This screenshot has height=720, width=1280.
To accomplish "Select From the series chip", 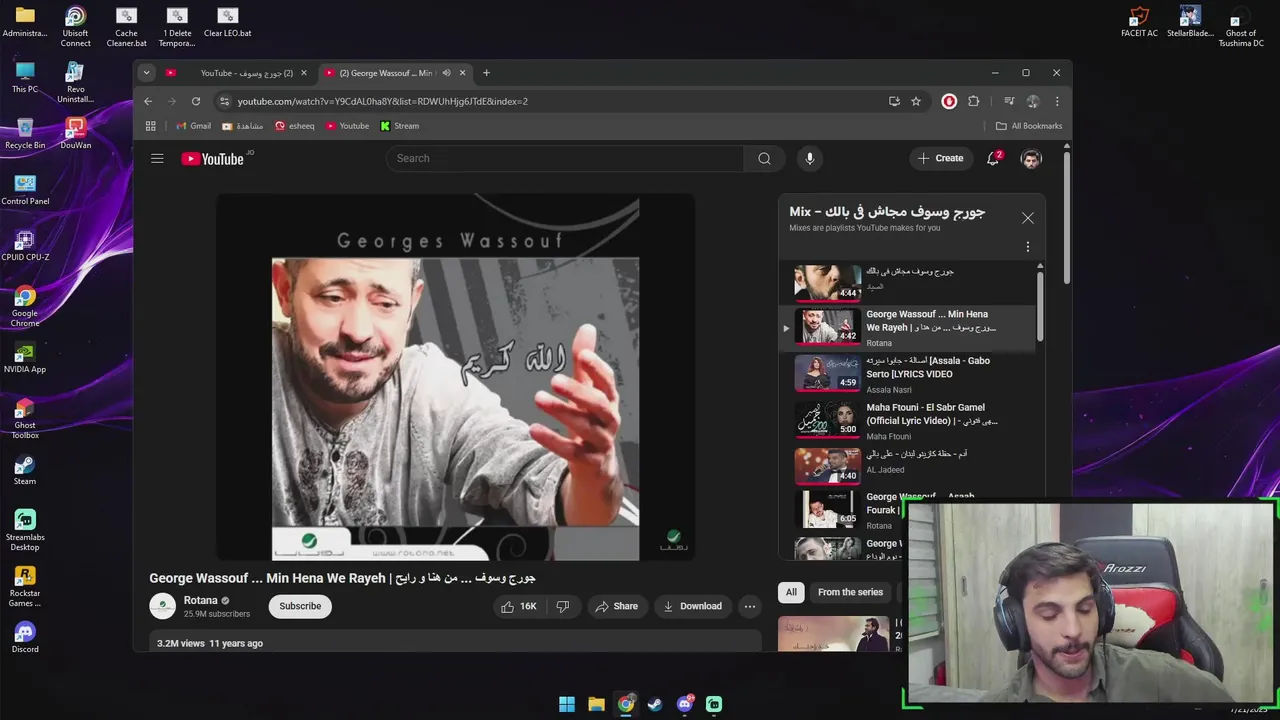I will [850, 592].
